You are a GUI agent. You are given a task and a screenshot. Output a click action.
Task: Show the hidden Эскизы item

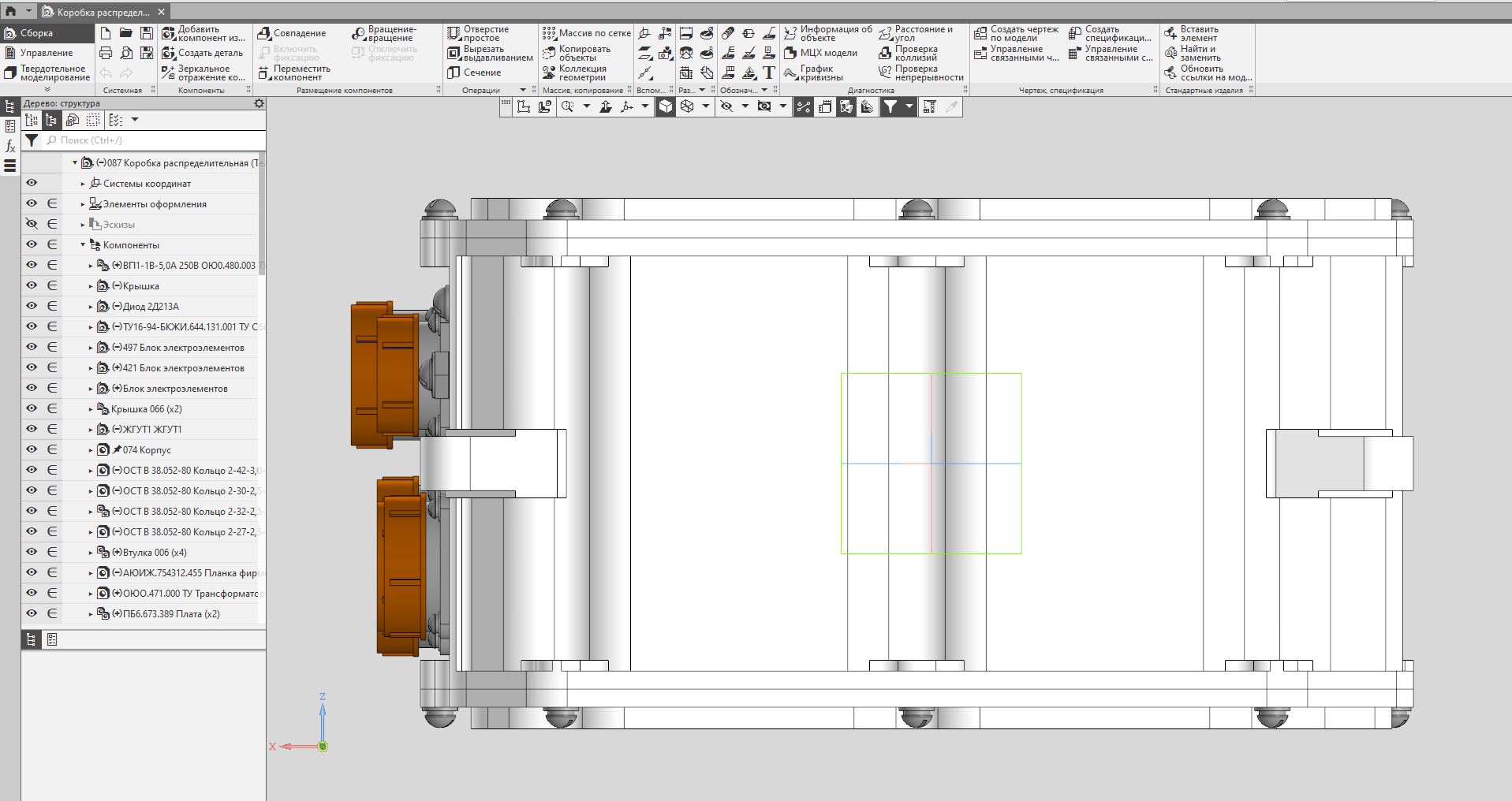point(32,224)
